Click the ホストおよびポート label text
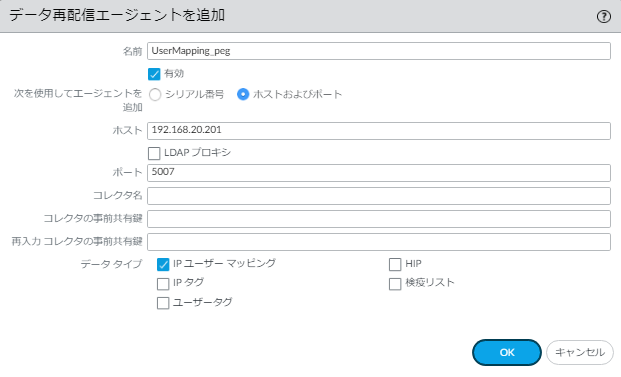Screen dimensions: 621x377 click(x=297, y=94)
